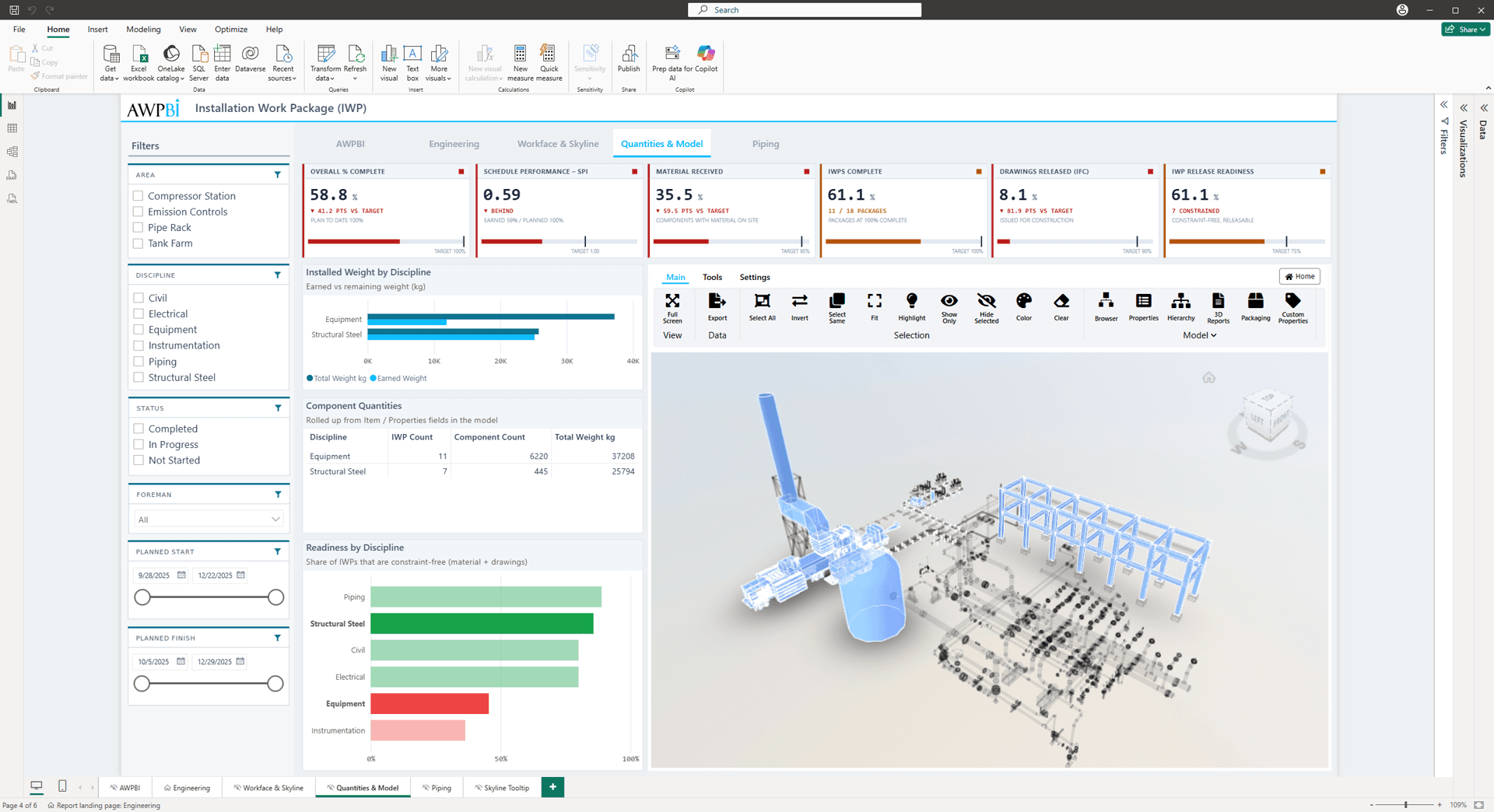Adjust the zoom level slider
Screen dimensions: 1494x812
pyautogui.click(x=1405, y=805)
